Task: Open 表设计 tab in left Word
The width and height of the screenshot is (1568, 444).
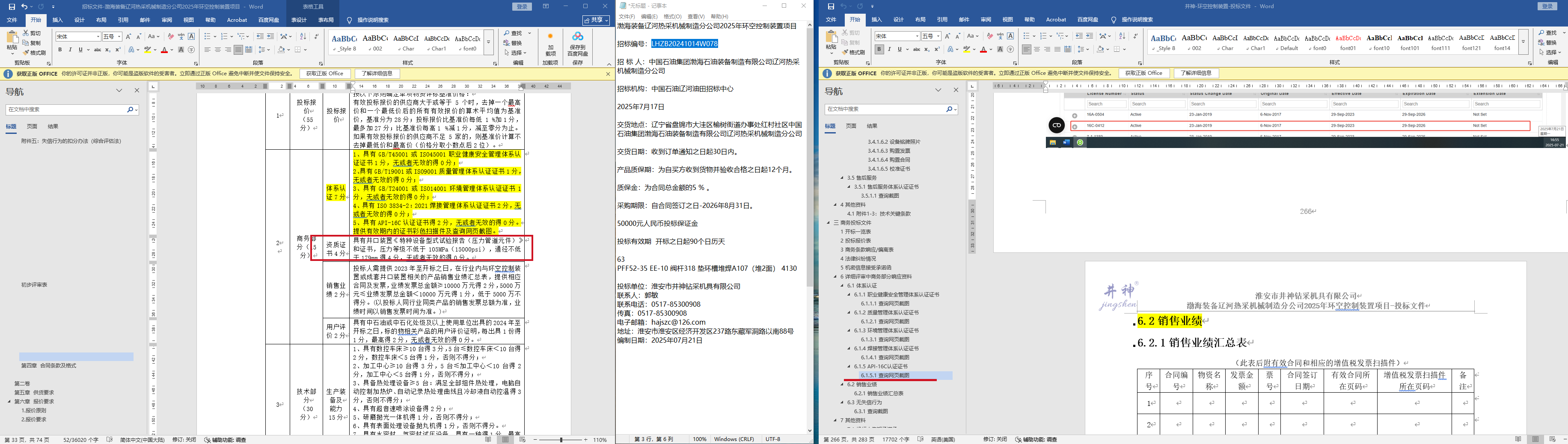Action: click(x=298, y=20)
